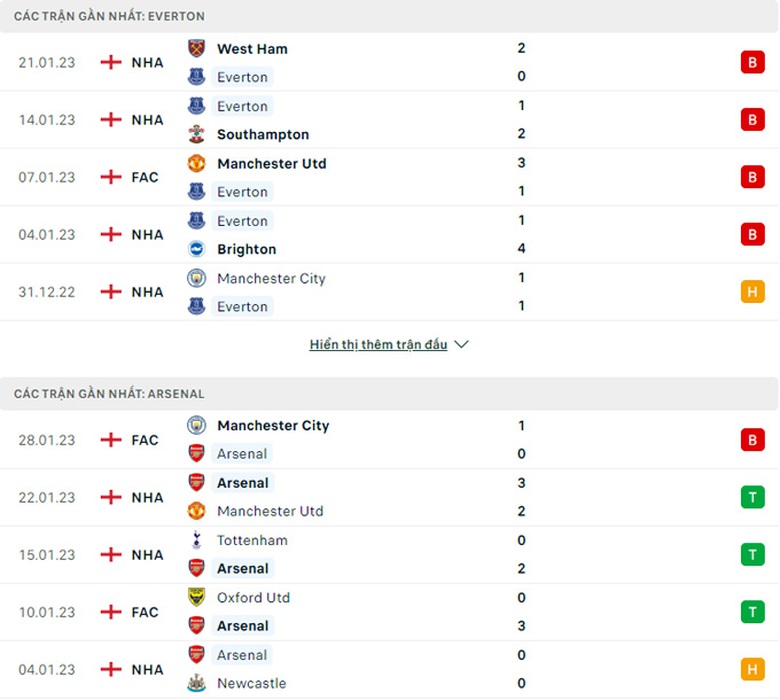The image size is (780, 700).
Task: Click the green T badge for Tottenham–Arsenal match
Action: click(752, 554)
